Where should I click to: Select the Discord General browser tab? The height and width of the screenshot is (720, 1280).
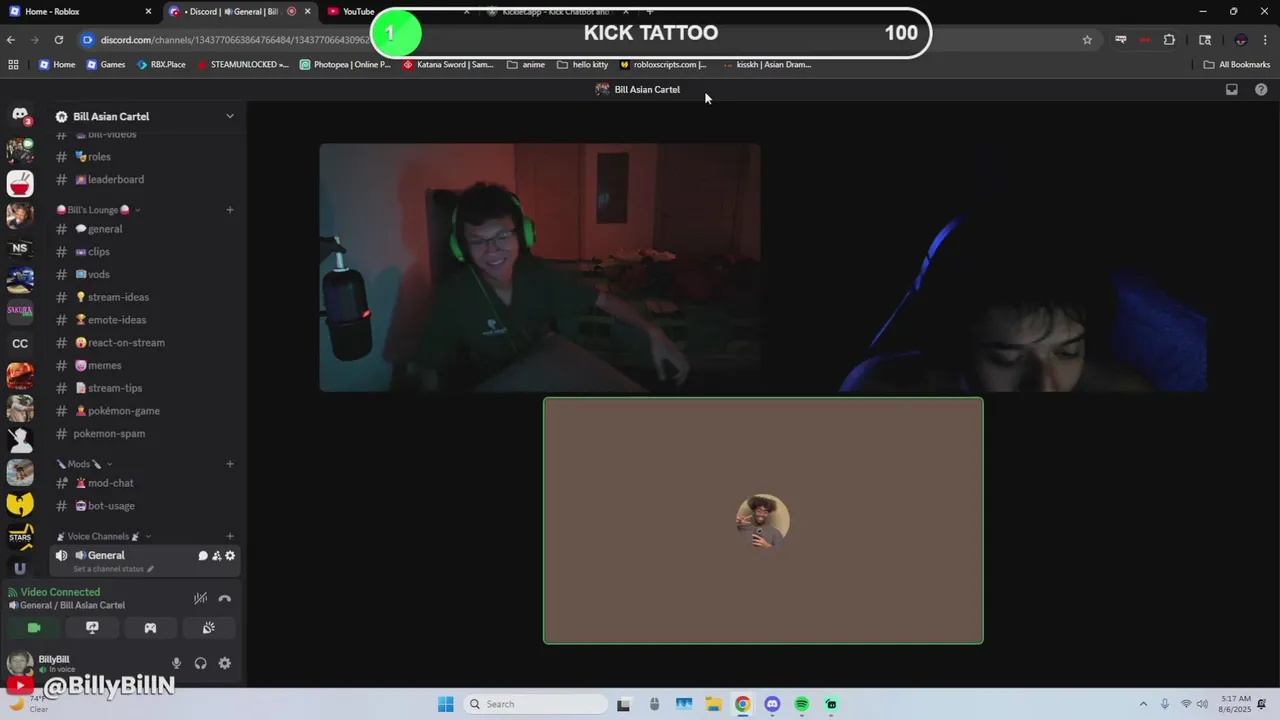pos(238,11)
